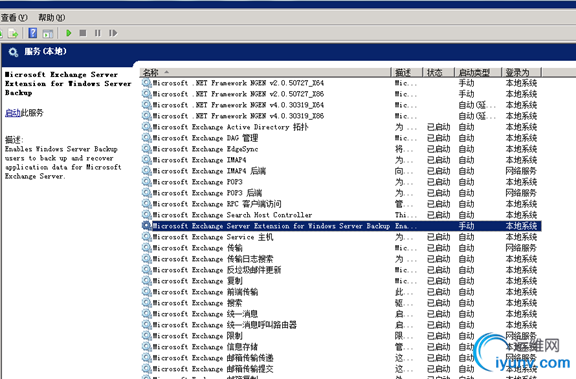
Task: Click the Show/Hide Action Pane toolbar icon
Action: [48, 34]
